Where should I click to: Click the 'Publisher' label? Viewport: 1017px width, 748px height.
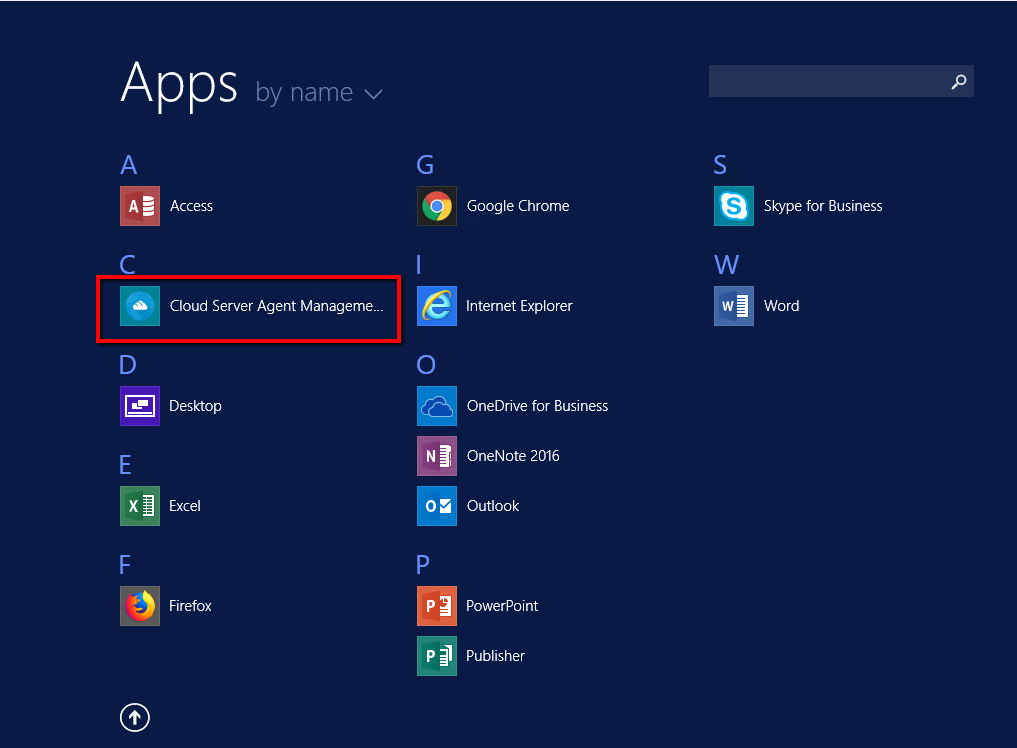(x=496, y=655)
